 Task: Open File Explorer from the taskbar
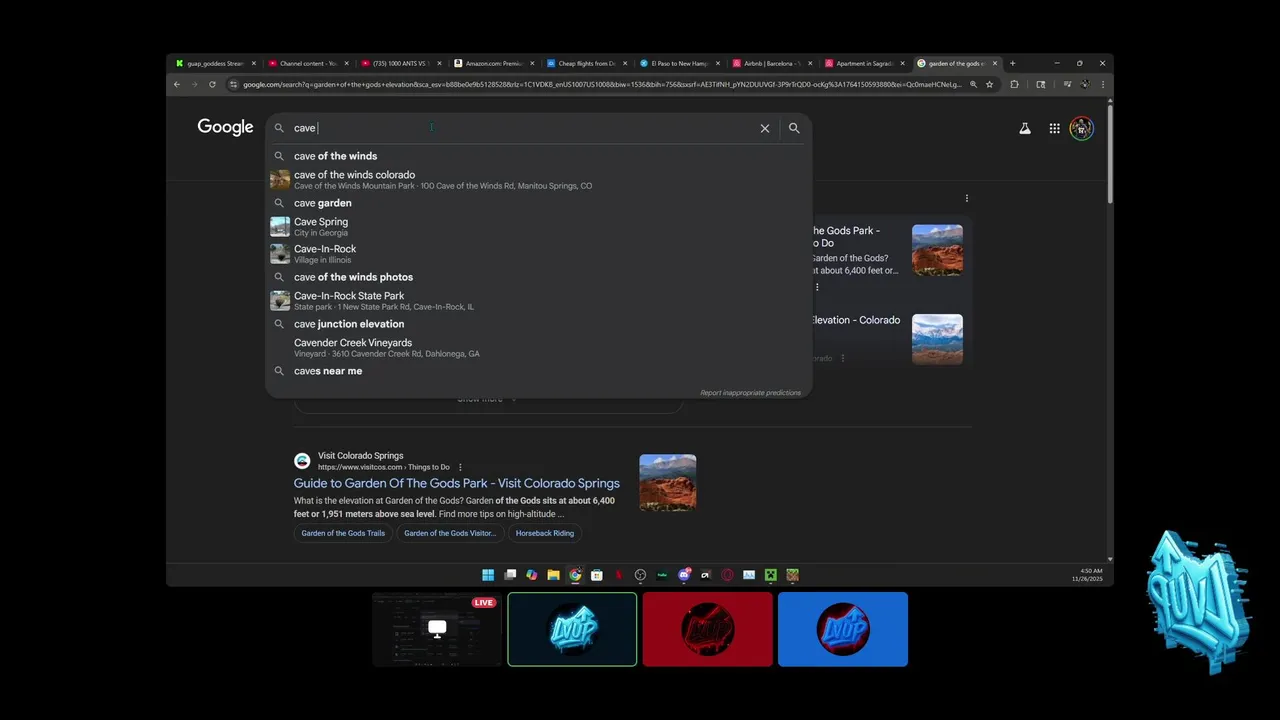click(x=553, y=575)
